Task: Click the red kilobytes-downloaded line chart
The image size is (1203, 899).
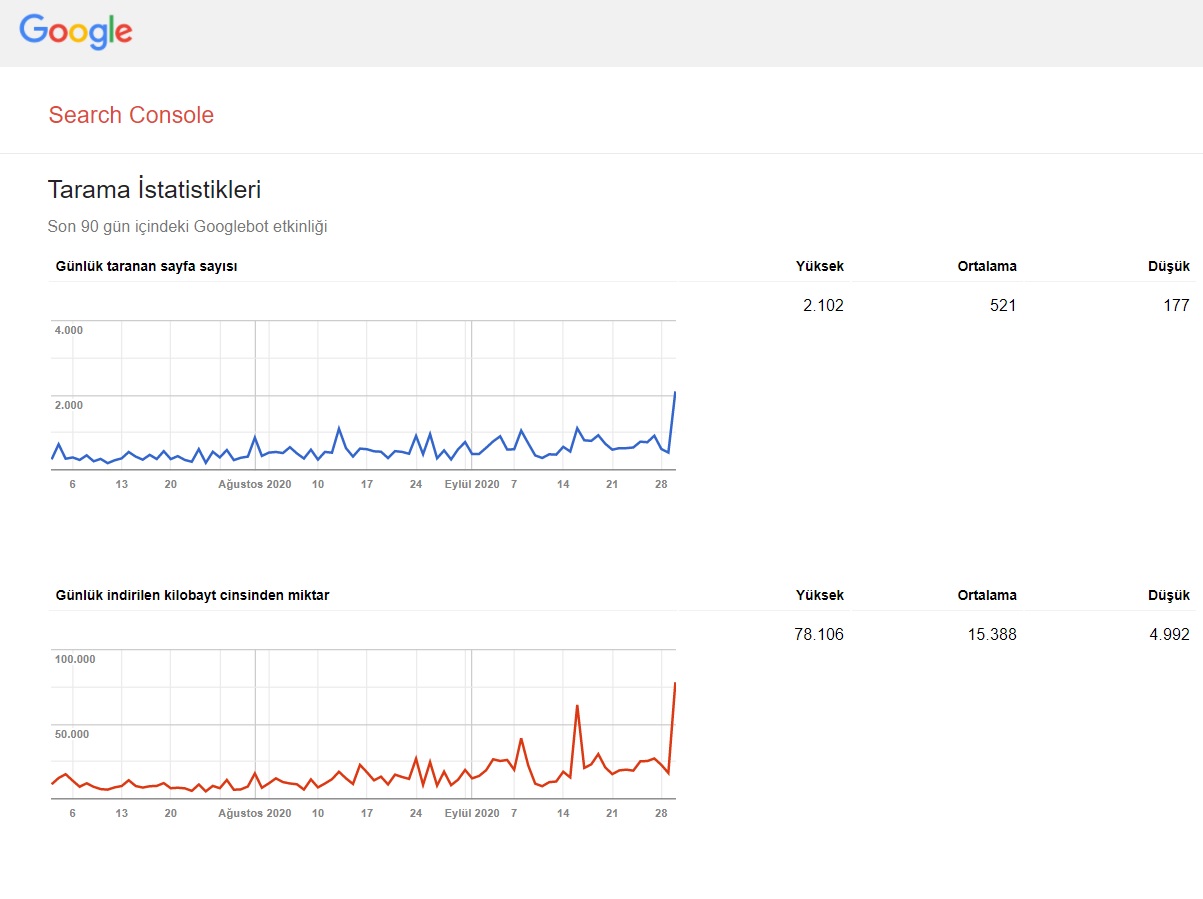Action: (x=363, y=724)
